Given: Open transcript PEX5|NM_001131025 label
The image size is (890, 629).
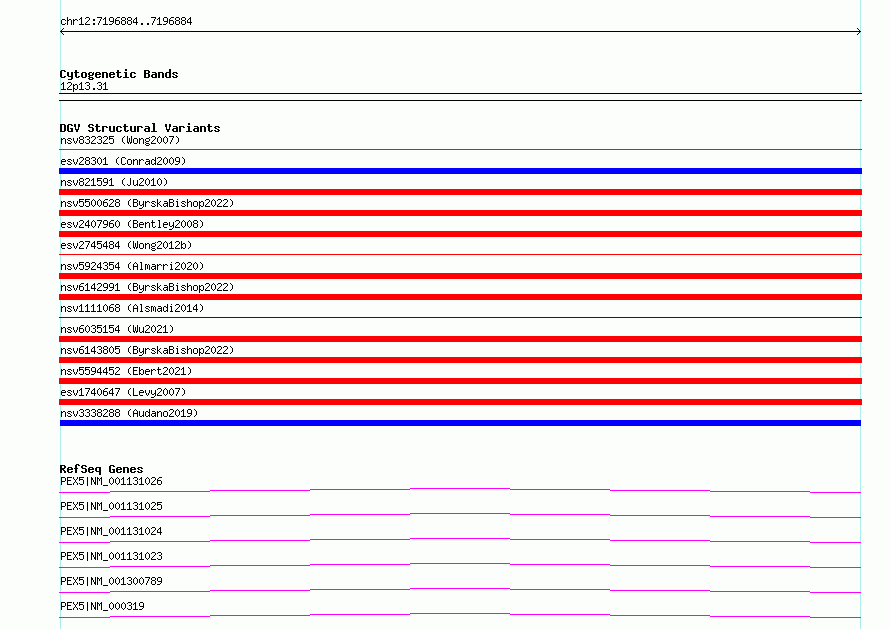Looking at the screenshot, I should click(x=111, y=506).
